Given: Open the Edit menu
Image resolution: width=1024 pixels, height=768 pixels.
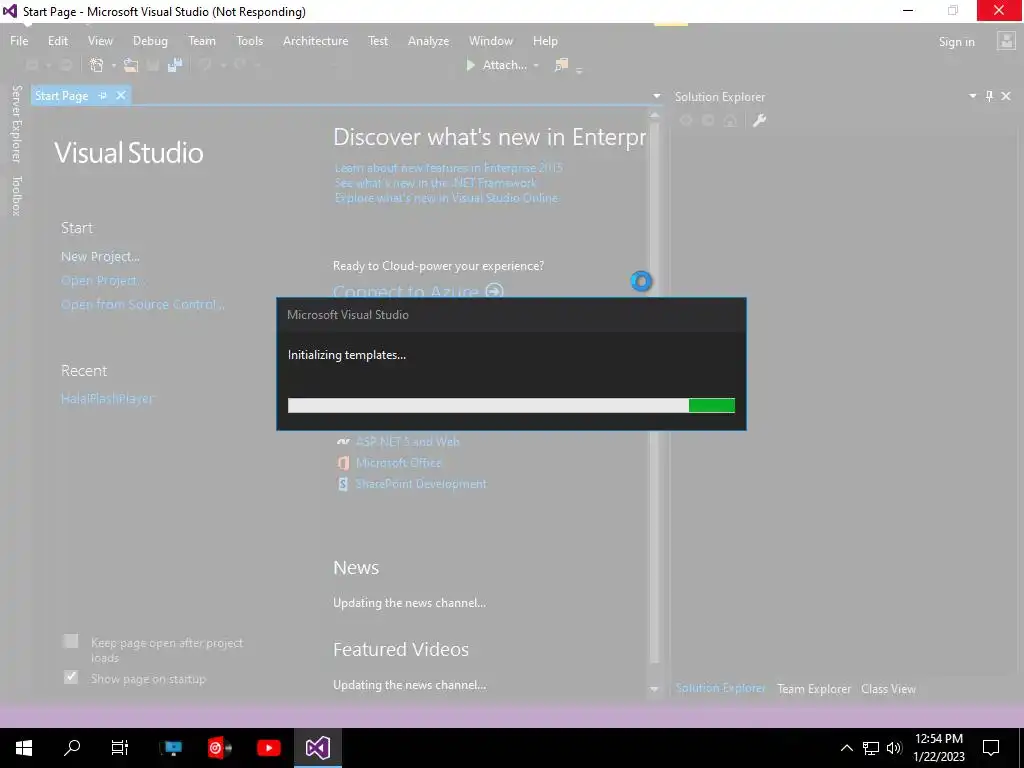Looking at the screenshot, I should tap(57, 40).
